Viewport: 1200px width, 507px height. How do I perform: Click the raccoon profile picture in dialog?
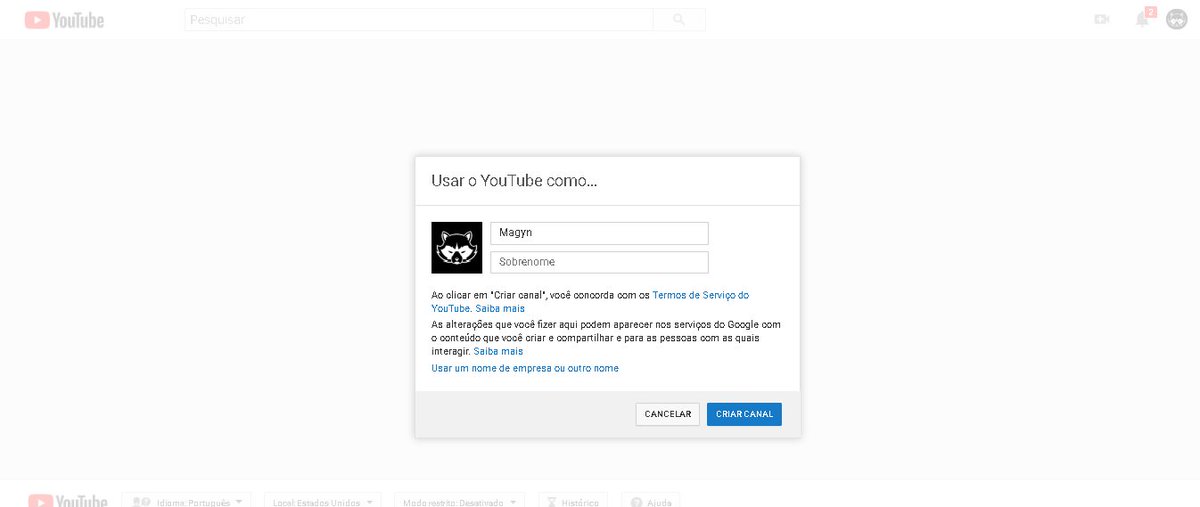[457, 247]
